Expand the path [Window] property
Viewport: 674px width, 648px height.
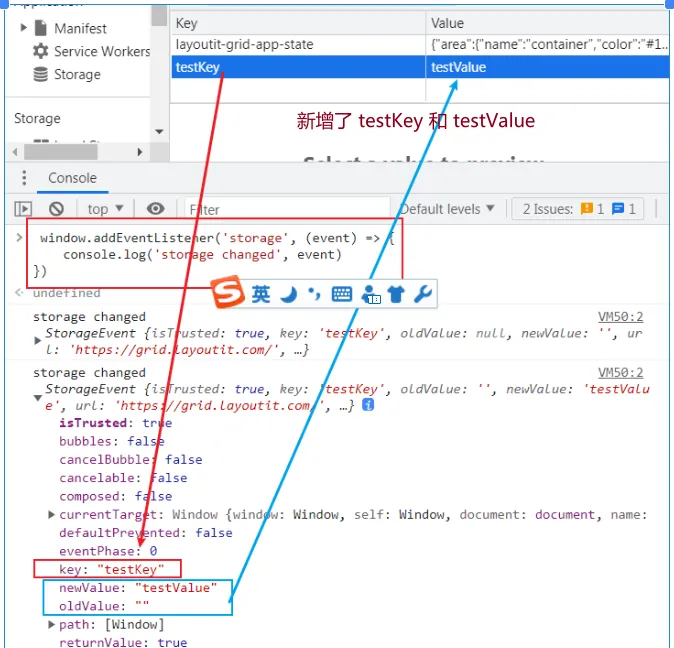click(x=52, y=624)
